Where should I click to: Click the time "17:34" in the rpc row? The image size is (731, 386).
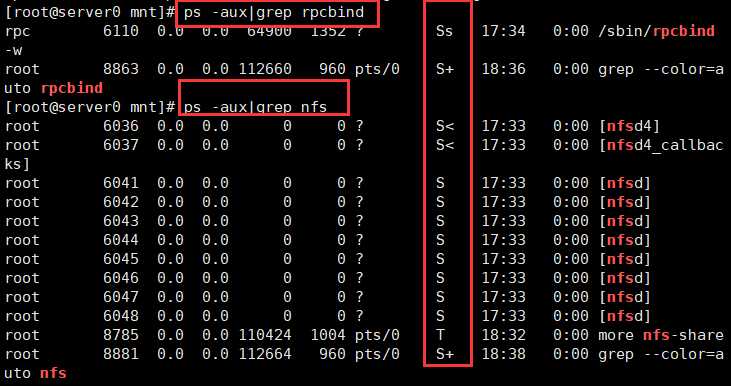pos(503,31)
